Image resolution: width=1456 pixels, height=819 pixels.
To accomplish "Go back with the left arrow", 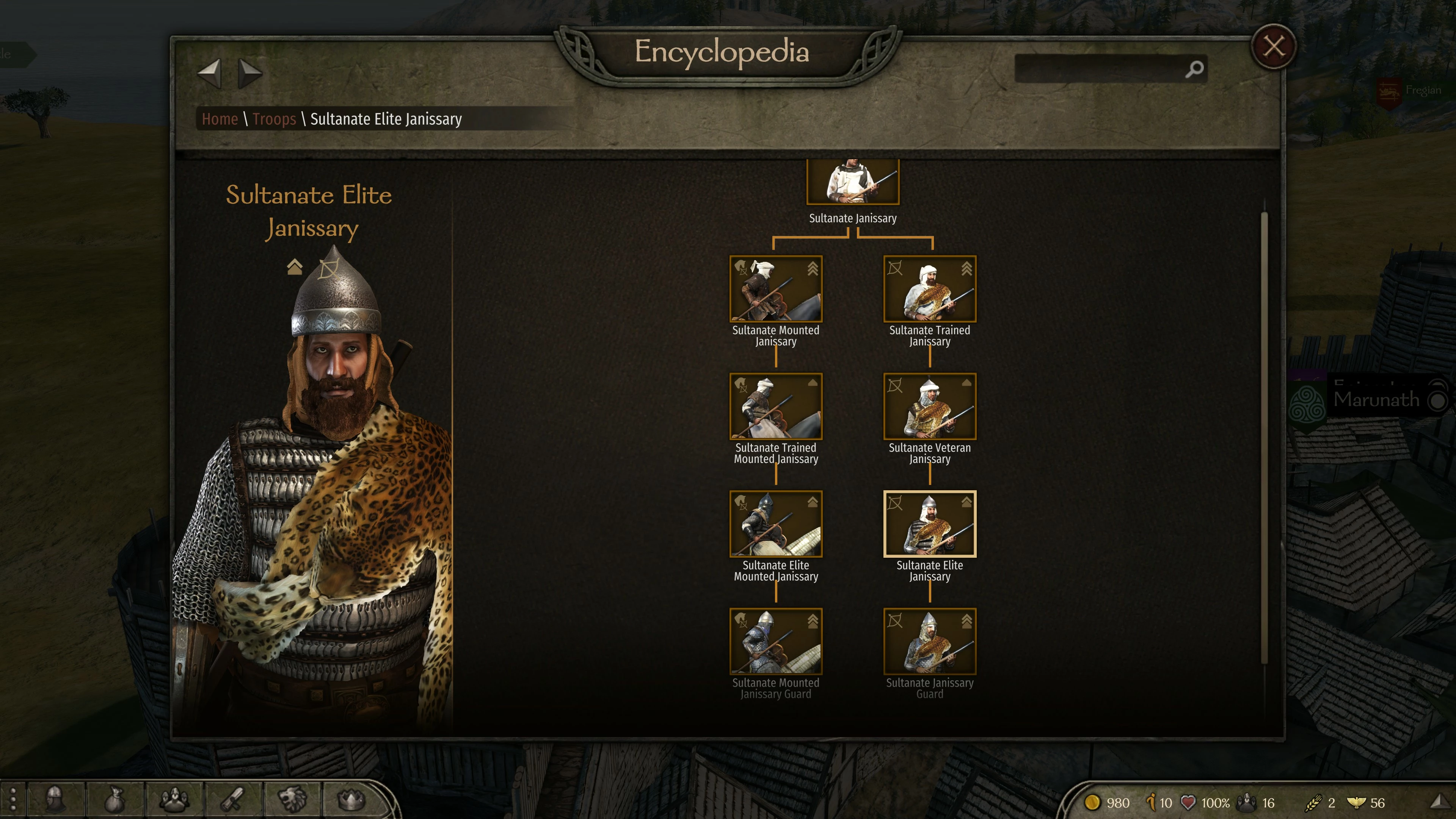I will [x=209, y=74].
